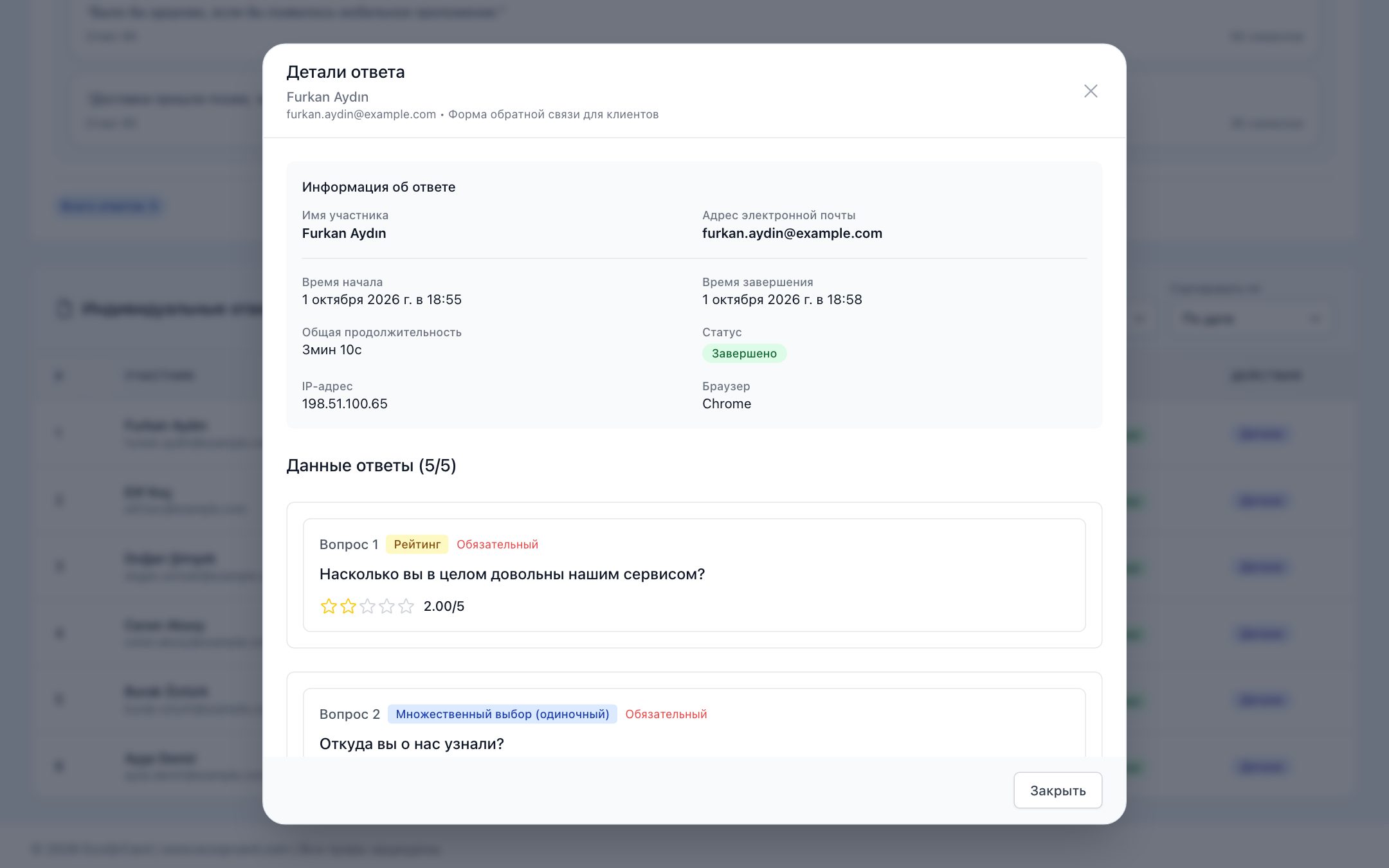Click the Завершено status badge
The height and width of the screenshot is (868, 1389).
click(744, 354)
